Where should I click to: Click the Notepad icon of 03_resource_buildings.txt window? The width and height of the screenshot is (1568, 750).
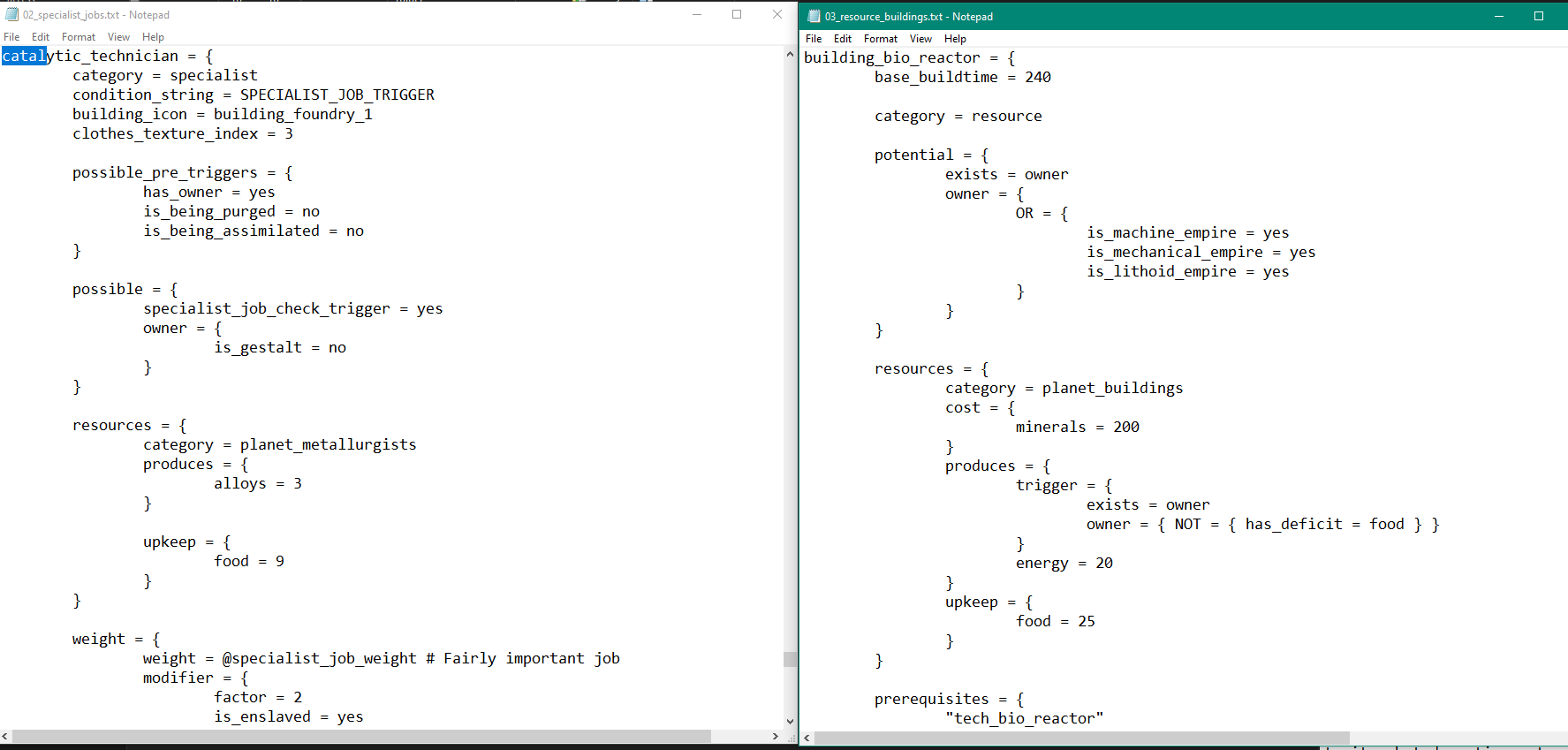tap(814, 17)
